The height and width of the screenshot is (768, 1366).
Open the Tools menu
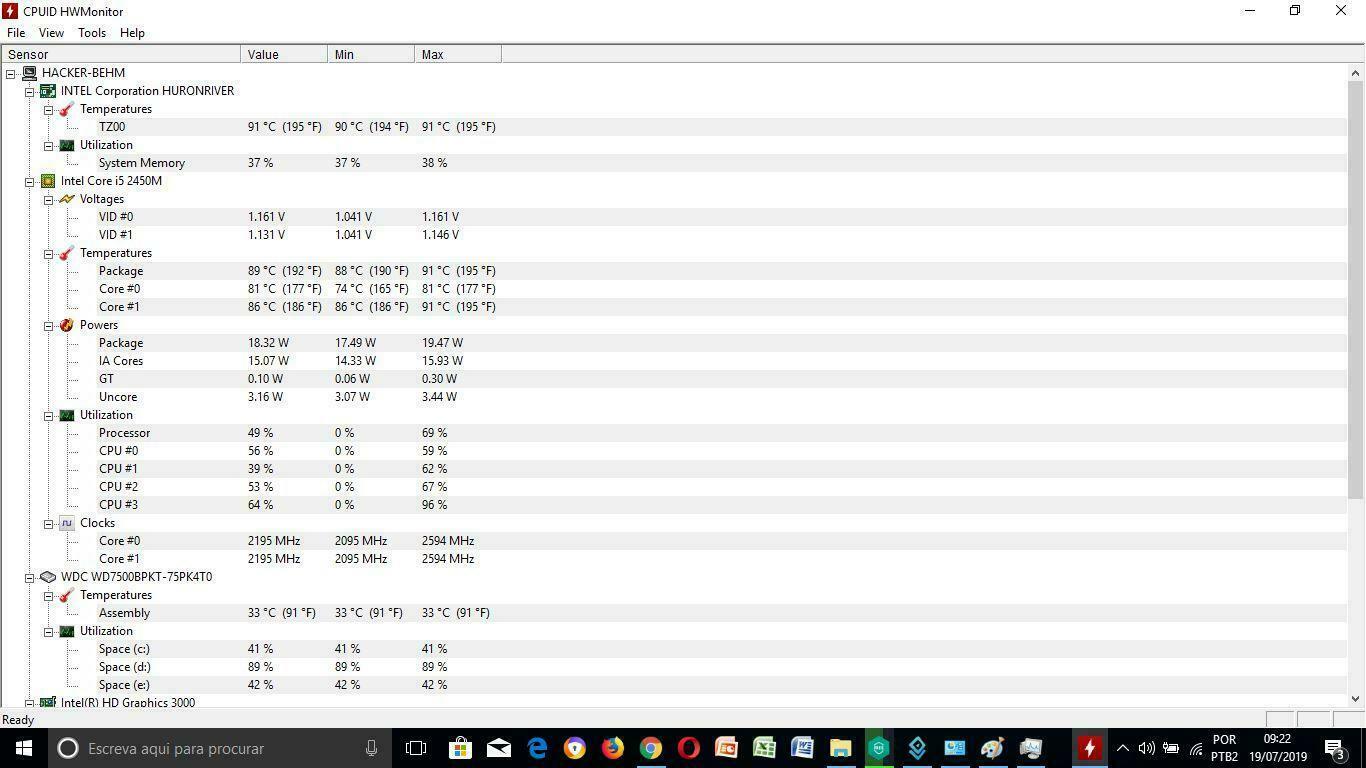[x=92, y=33]
